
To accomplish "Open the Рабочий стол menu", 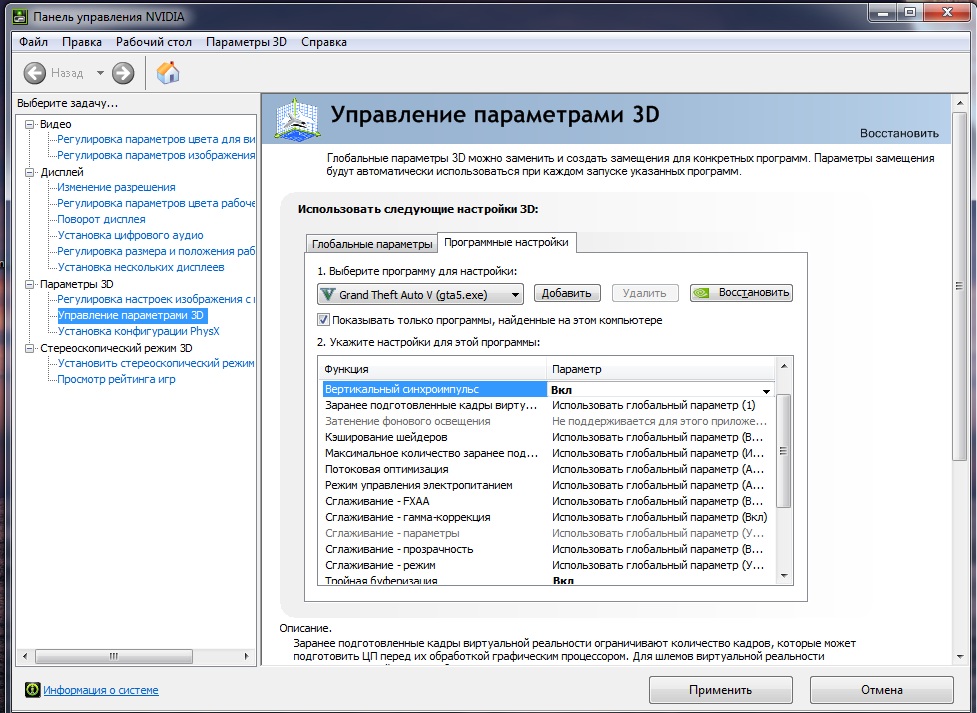I will coord(153,42).
